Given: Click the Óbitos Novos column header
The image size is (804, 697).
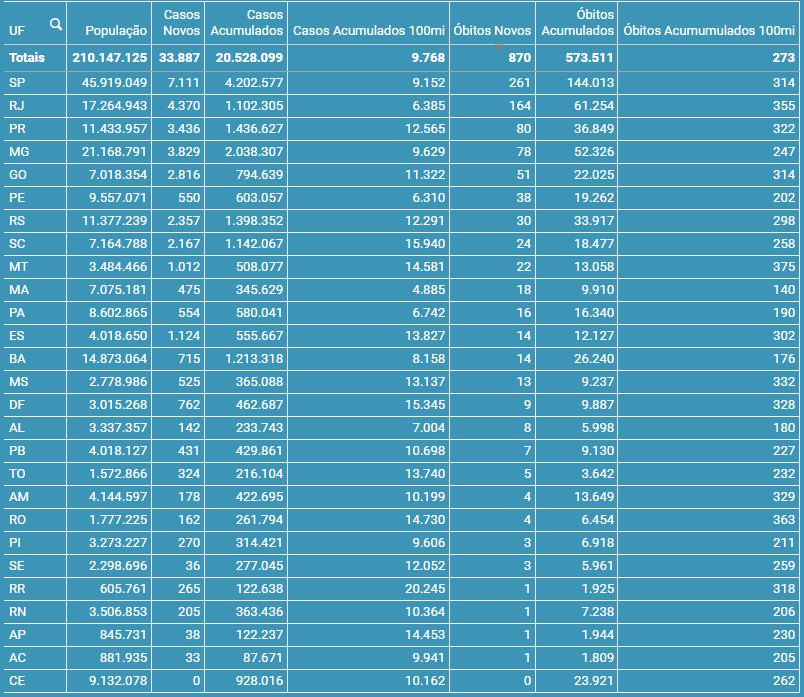Looking at the screenshot, I should click(x=491, y=31).
